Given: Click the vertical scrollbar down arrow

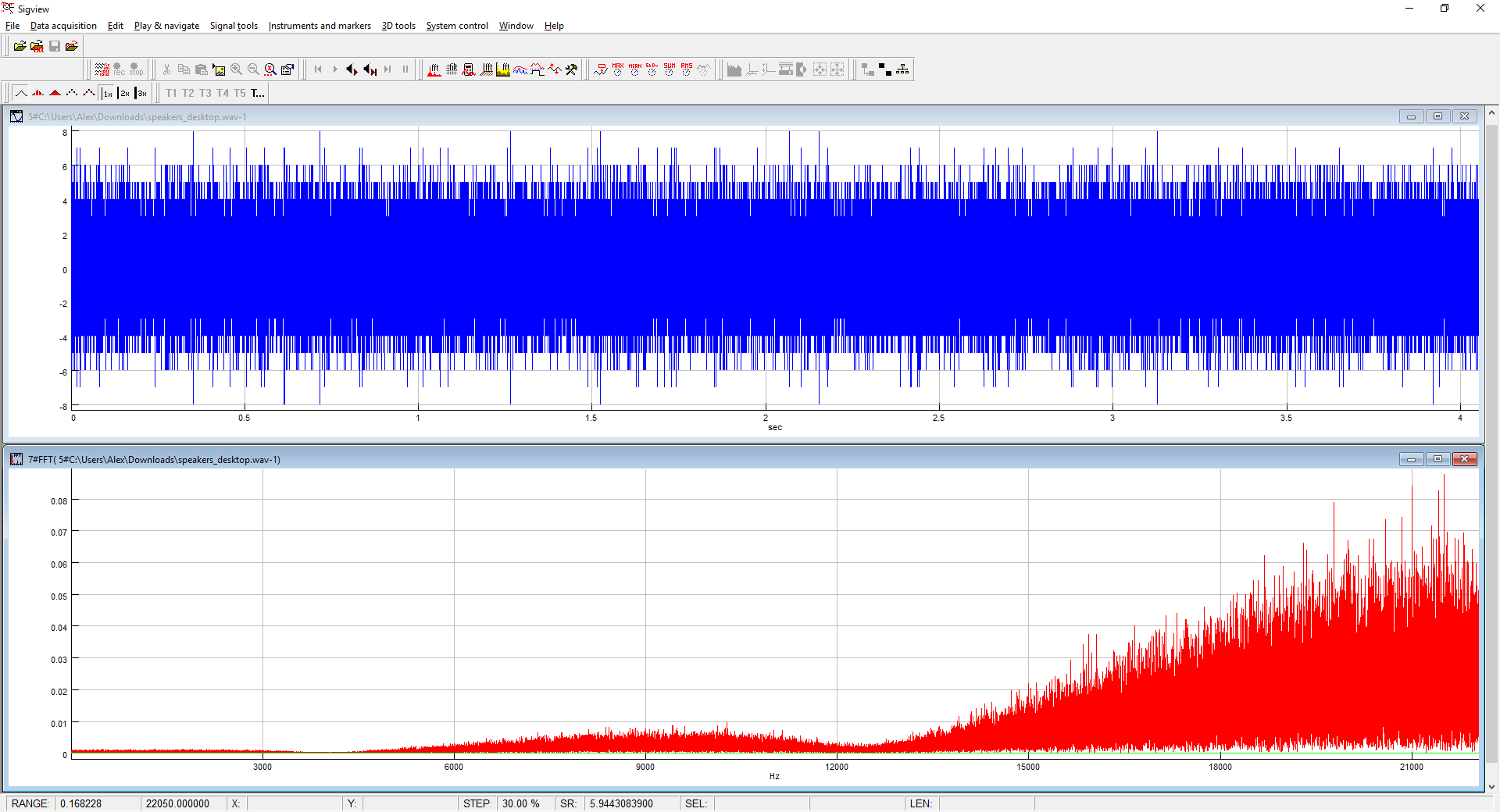Looking at the screenshot, I should pyautogui.click(x=1491, y=787).
